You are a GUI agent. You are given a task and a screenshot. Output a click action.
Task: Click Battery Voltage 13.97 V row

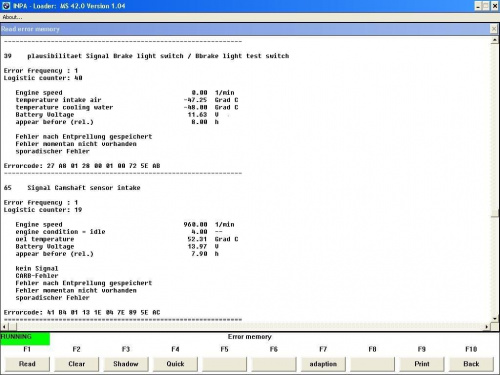pyautogui.click(x=117, y=247)
